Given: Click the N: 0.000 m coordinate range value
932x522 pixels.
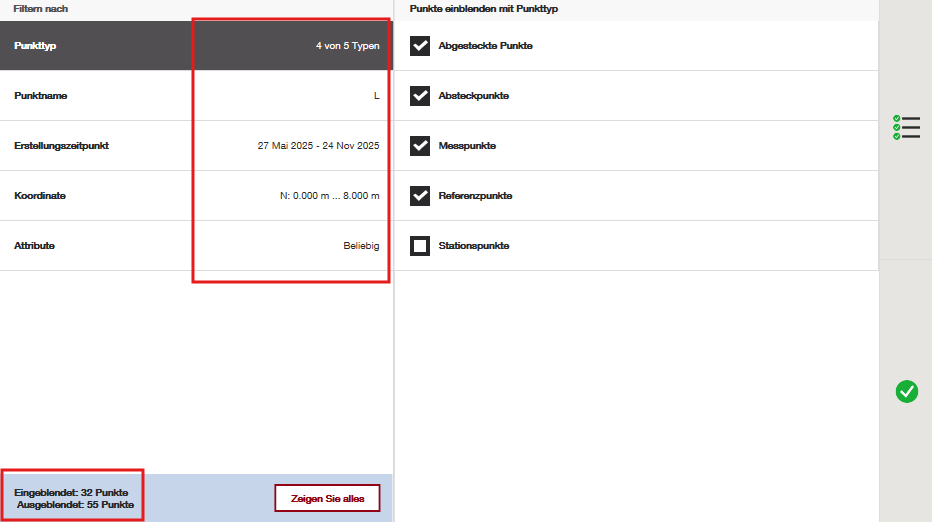Looking at the screenshot, I should click(329, 196).
